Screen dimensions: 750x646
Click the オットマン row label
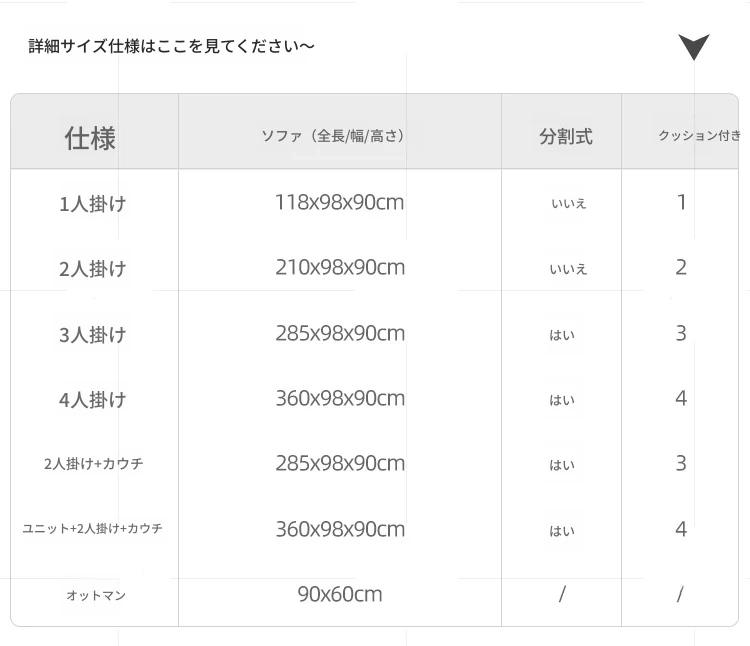click(x=96, y=595)
